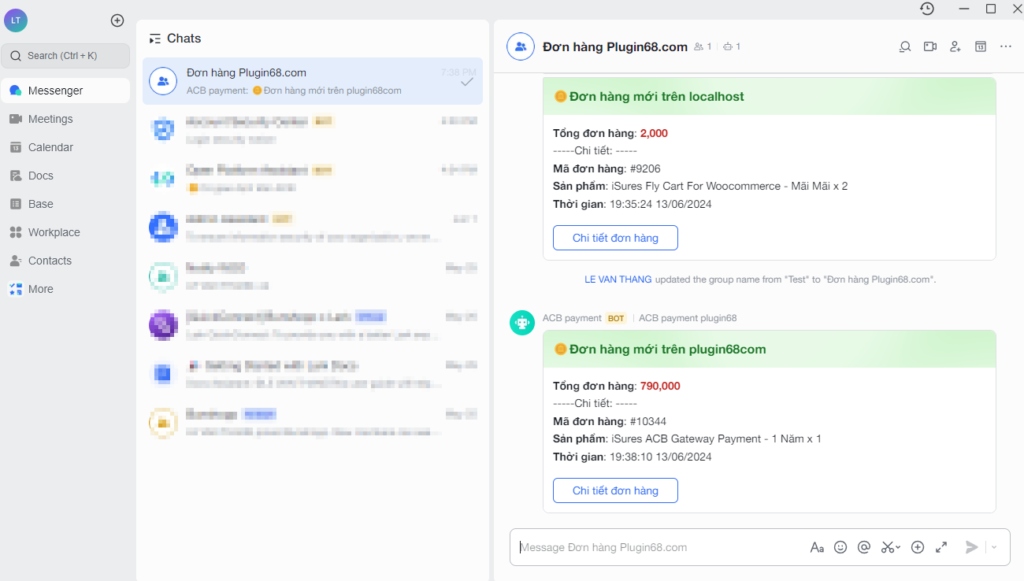Focus the Message Đơn hàng Plugin68.com input

[660, 547]
